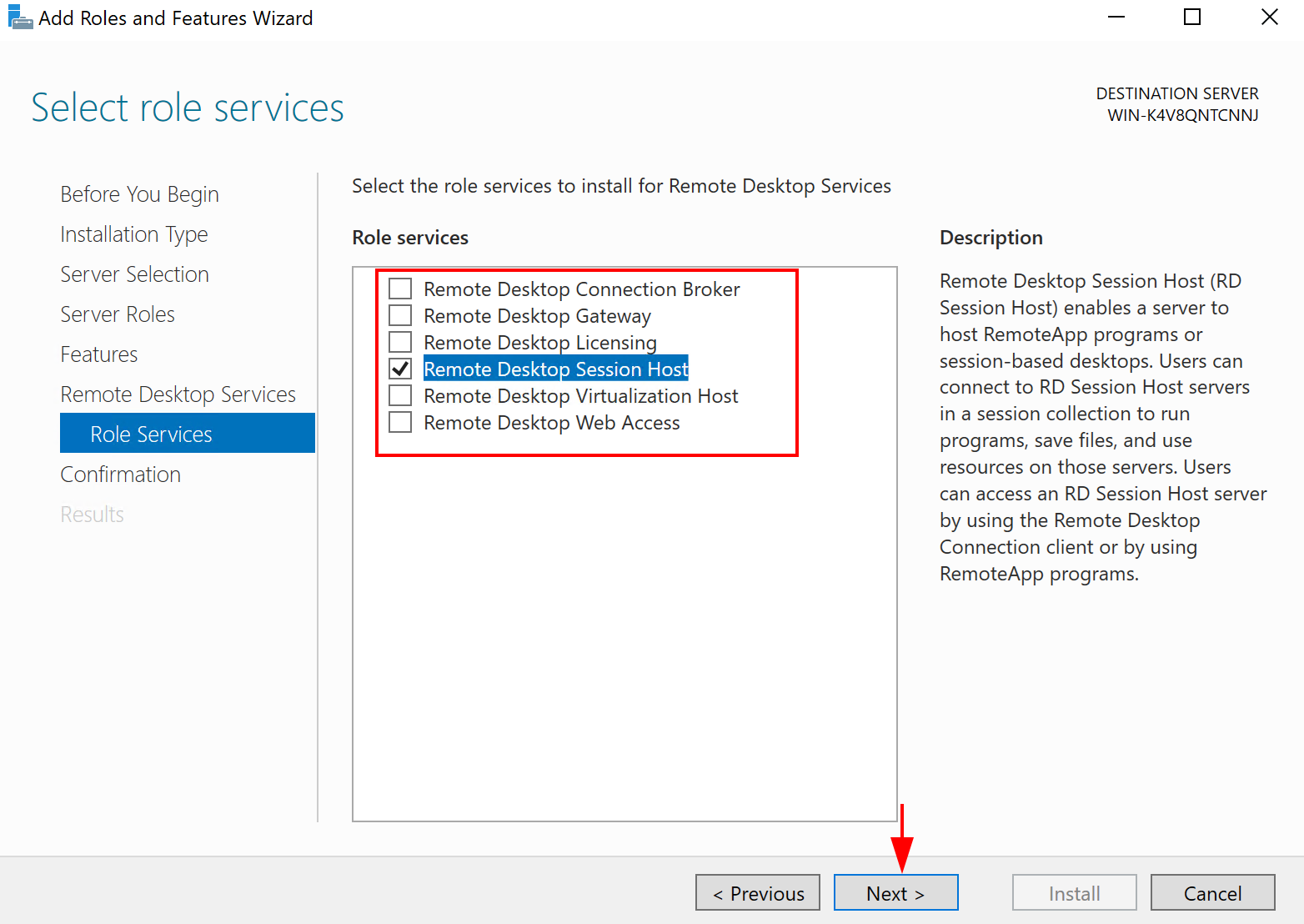1304x924 pixels.
Task: Cancel the wizard
Action: point(1212,892)
